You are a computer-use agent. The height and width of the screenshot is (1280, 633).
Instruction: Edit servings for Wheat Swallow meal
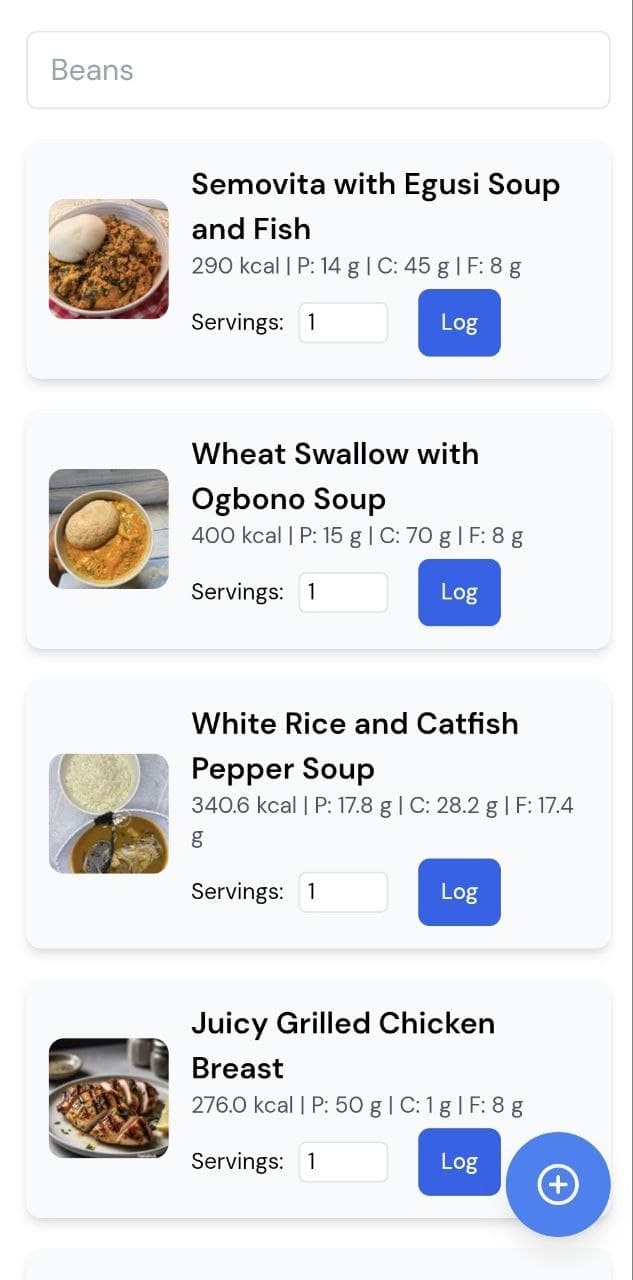coord(343,592)
